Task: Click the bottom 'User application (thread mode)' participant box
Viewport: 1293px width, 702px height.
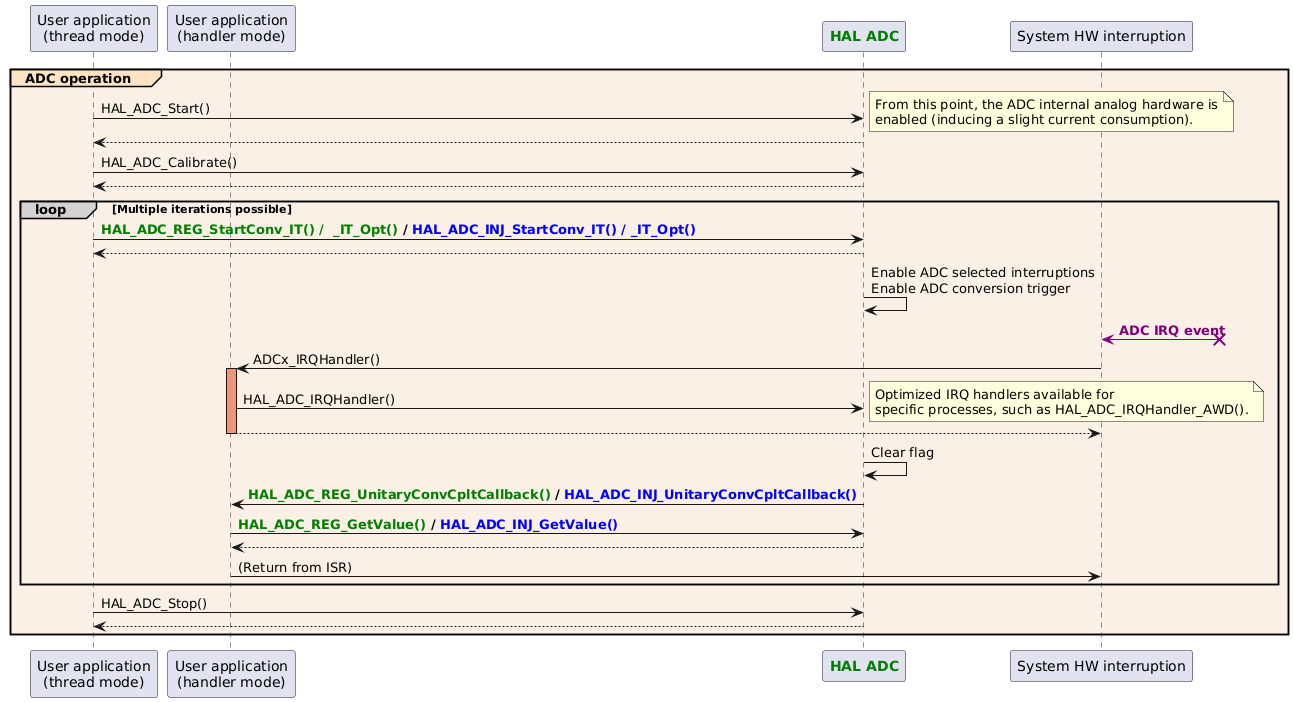Action: tap(94, 672)
